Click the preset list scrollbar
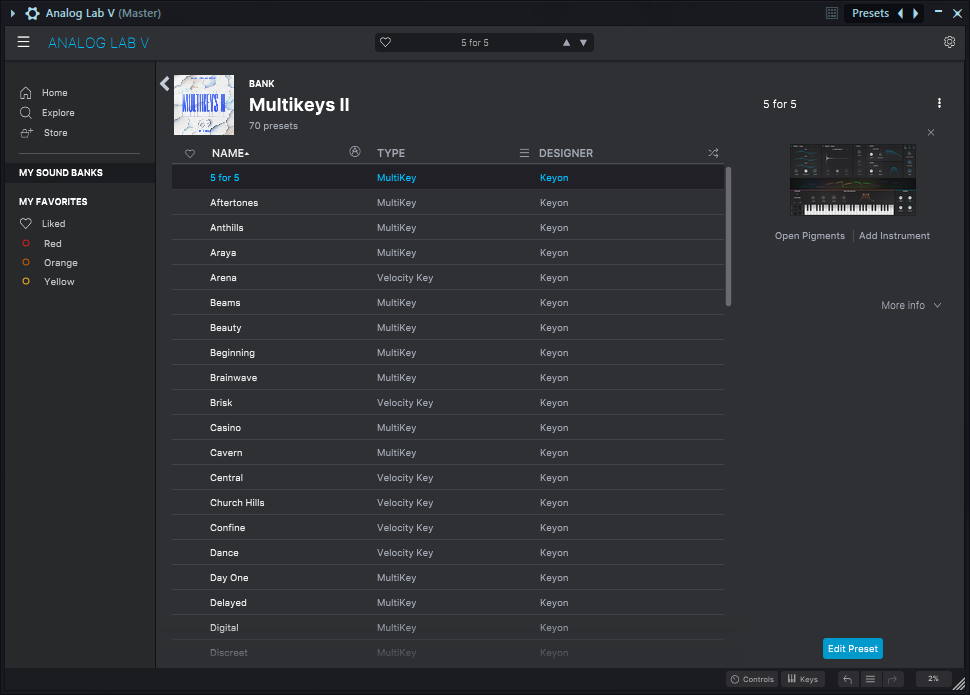Image resolution: width=970 pixels, height=695 pixels. click(728, 236)
